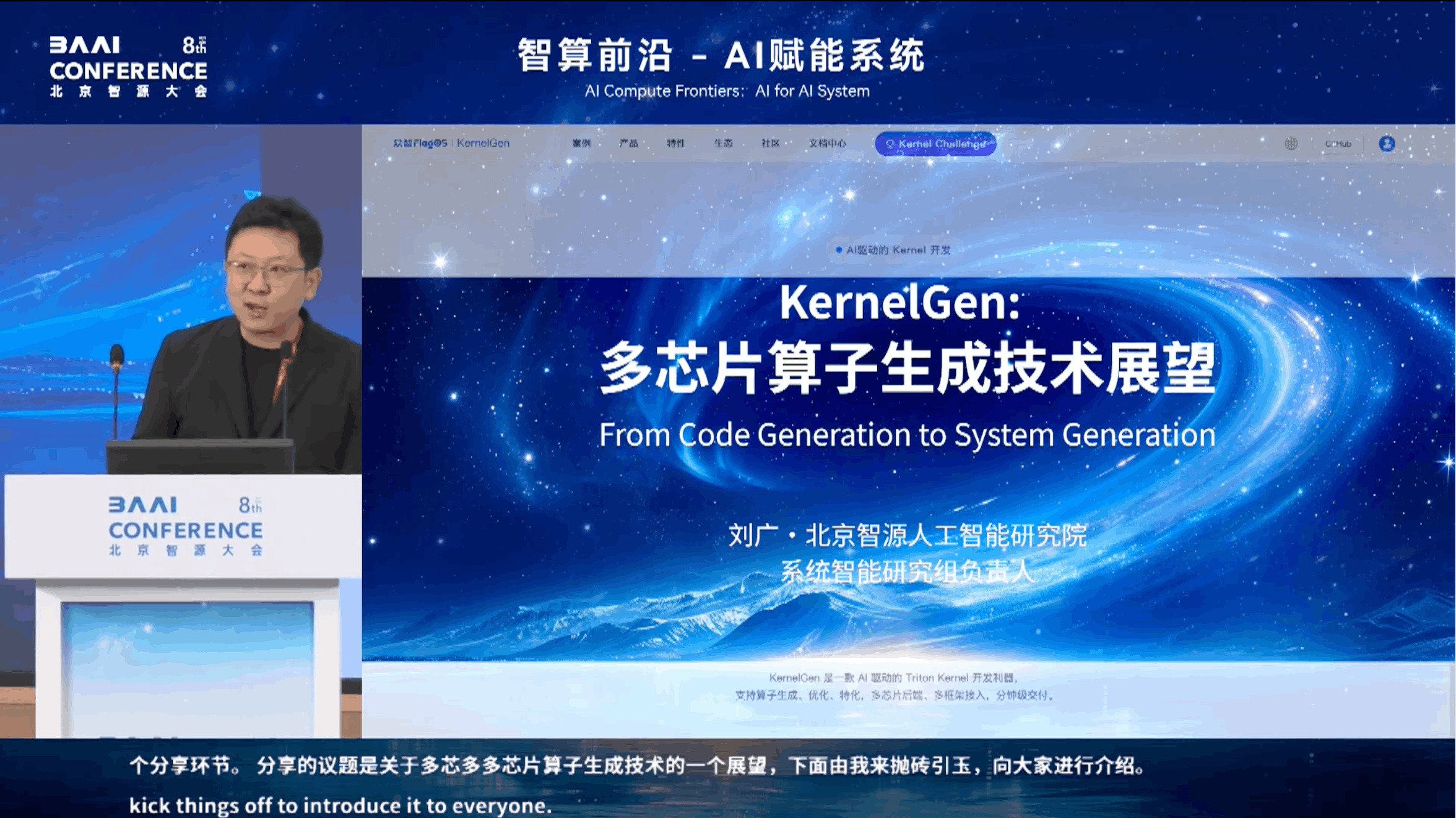
Task: Click 'From Code Generation to System Generation' text
Action: point(907,434)
